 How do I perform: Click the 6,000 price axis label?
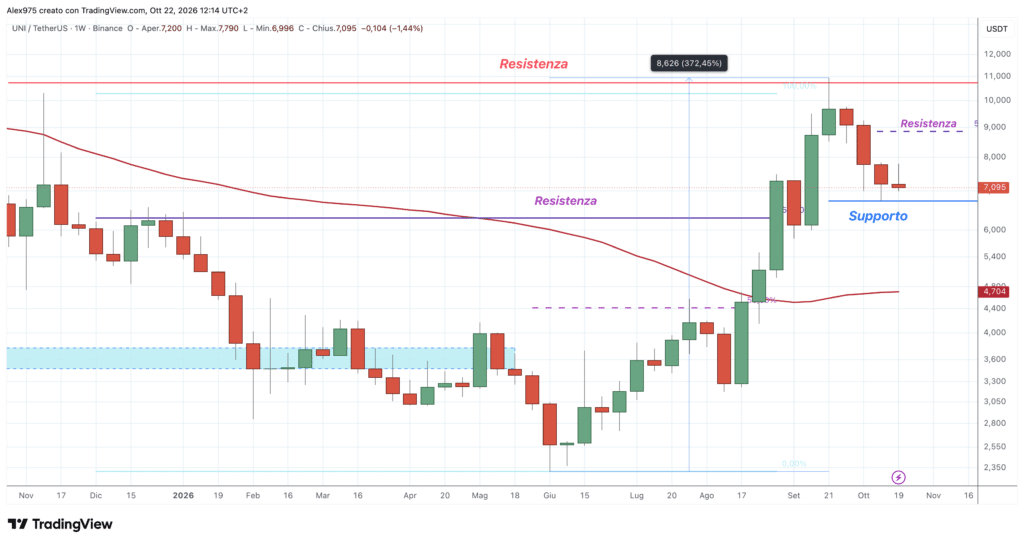pos(995,230)
